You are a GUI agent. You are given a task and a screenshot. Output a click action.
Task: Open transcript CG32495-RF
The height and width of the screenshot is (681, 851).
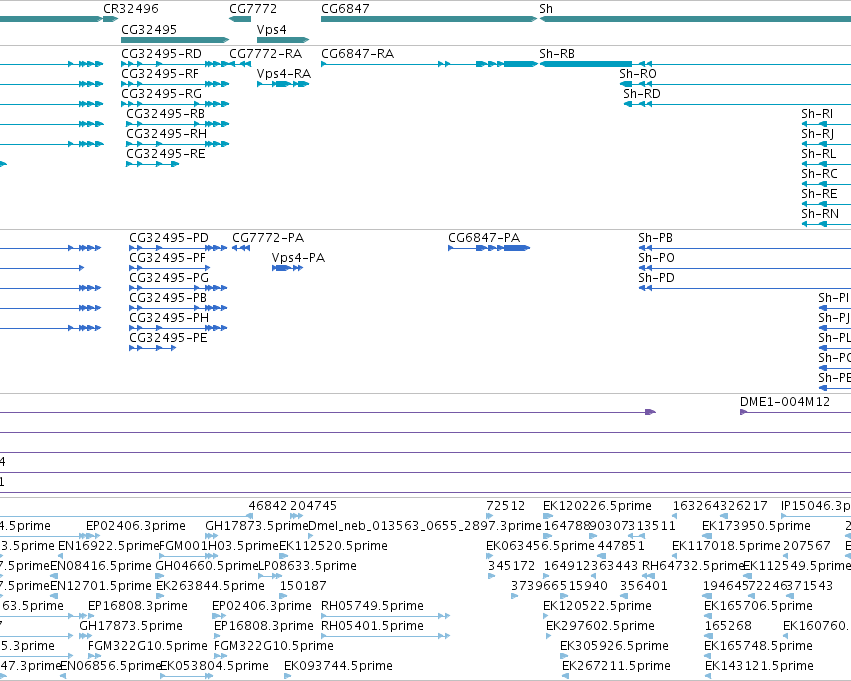pos(160,74)
